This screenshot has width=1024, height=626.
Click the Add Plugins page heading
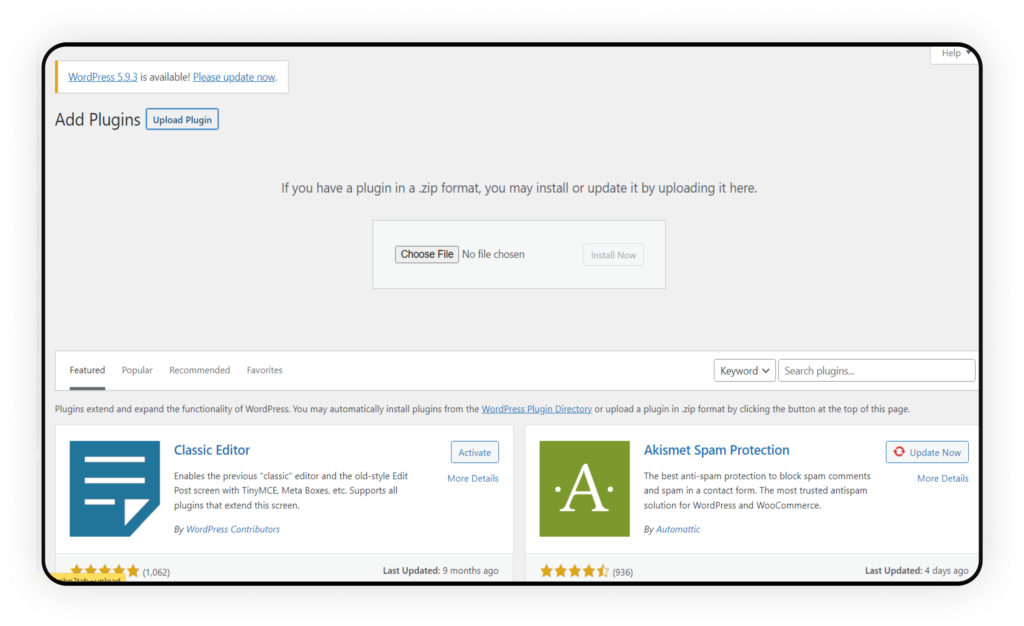pos(97,120)
